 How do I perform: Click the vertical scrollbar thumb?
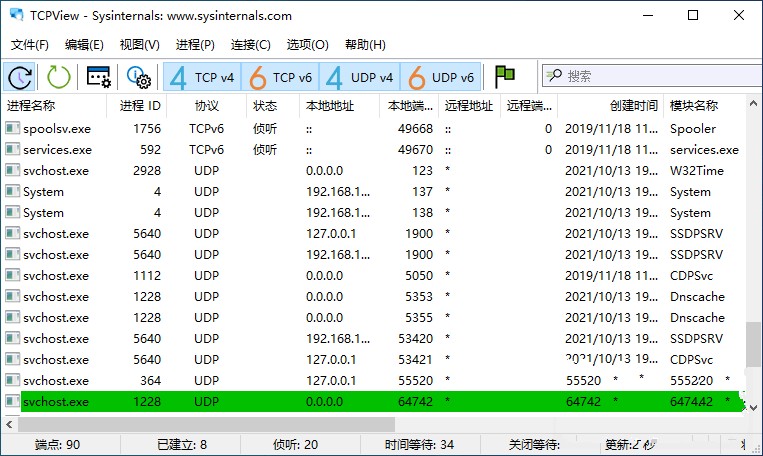[x=753, y=344]
